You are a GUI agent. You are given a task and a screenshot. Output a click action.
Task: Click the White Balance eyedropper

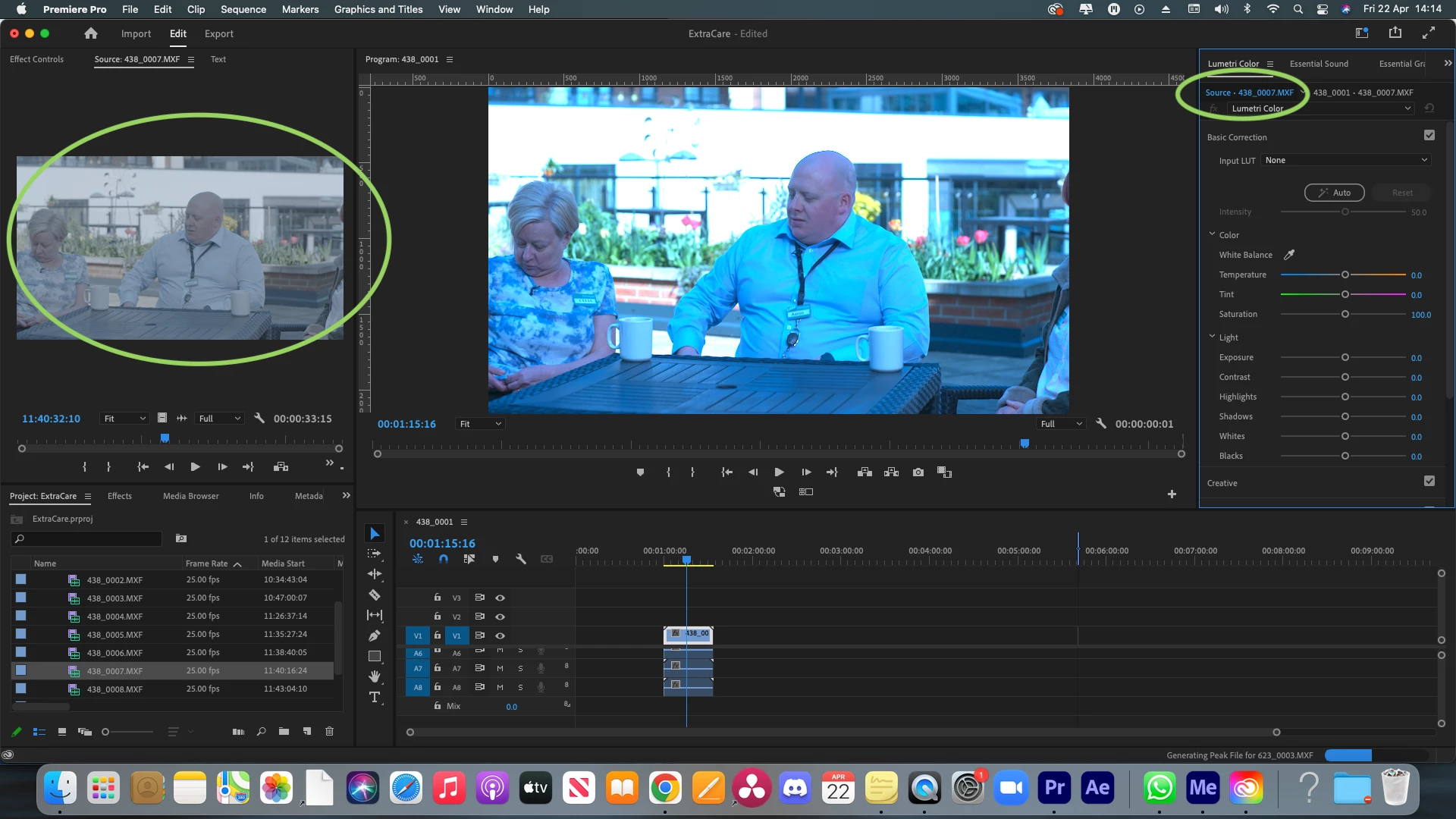tap(1289, 255)
